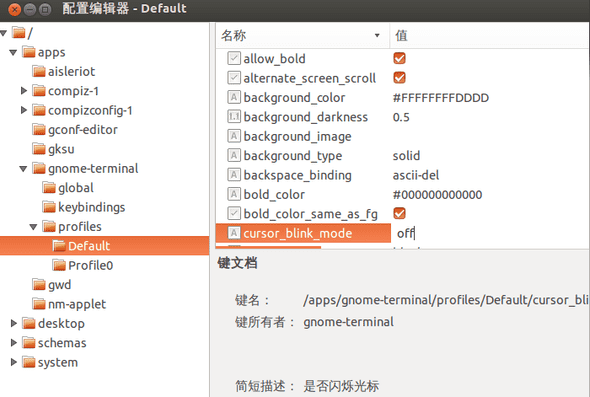Select the allow_bold key name
This screenshot has width=590, height=397.
click(x=274, y=59)
